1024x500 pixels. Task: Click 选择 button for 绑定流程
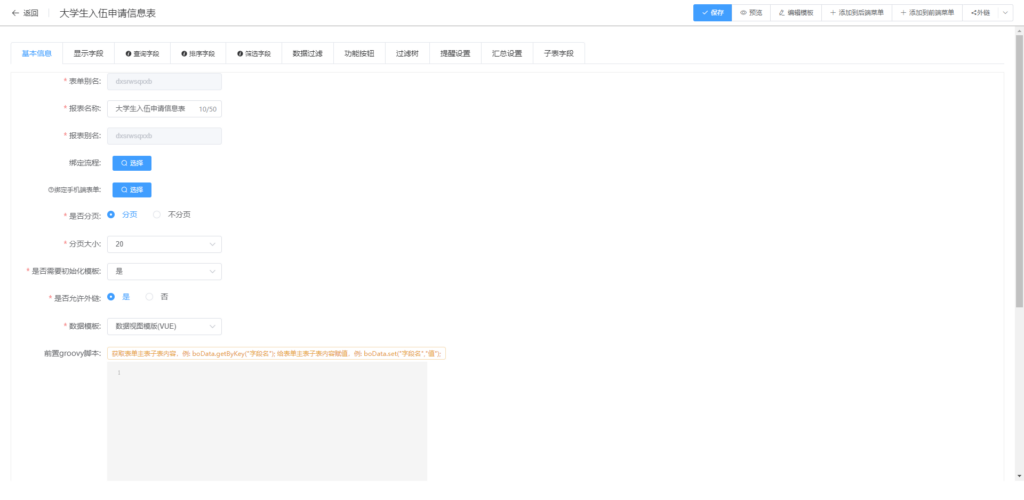click(x=132, y=162)
